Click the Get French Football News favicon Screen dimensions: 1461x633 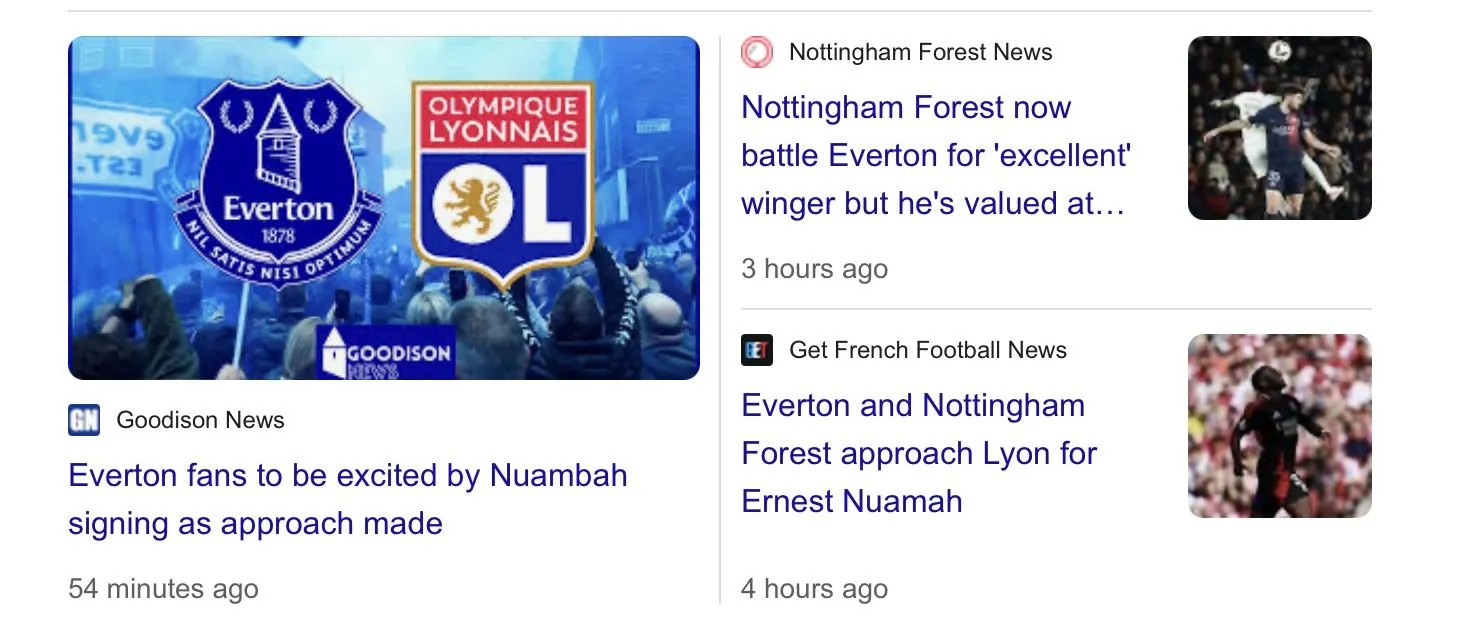tap(757, 350)
